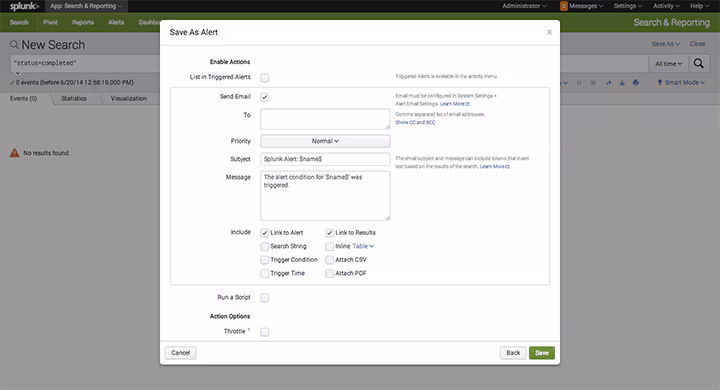The image size is (720, 390).
Task: Open App: Search & Reporting switcher
Action: point(86,6)
